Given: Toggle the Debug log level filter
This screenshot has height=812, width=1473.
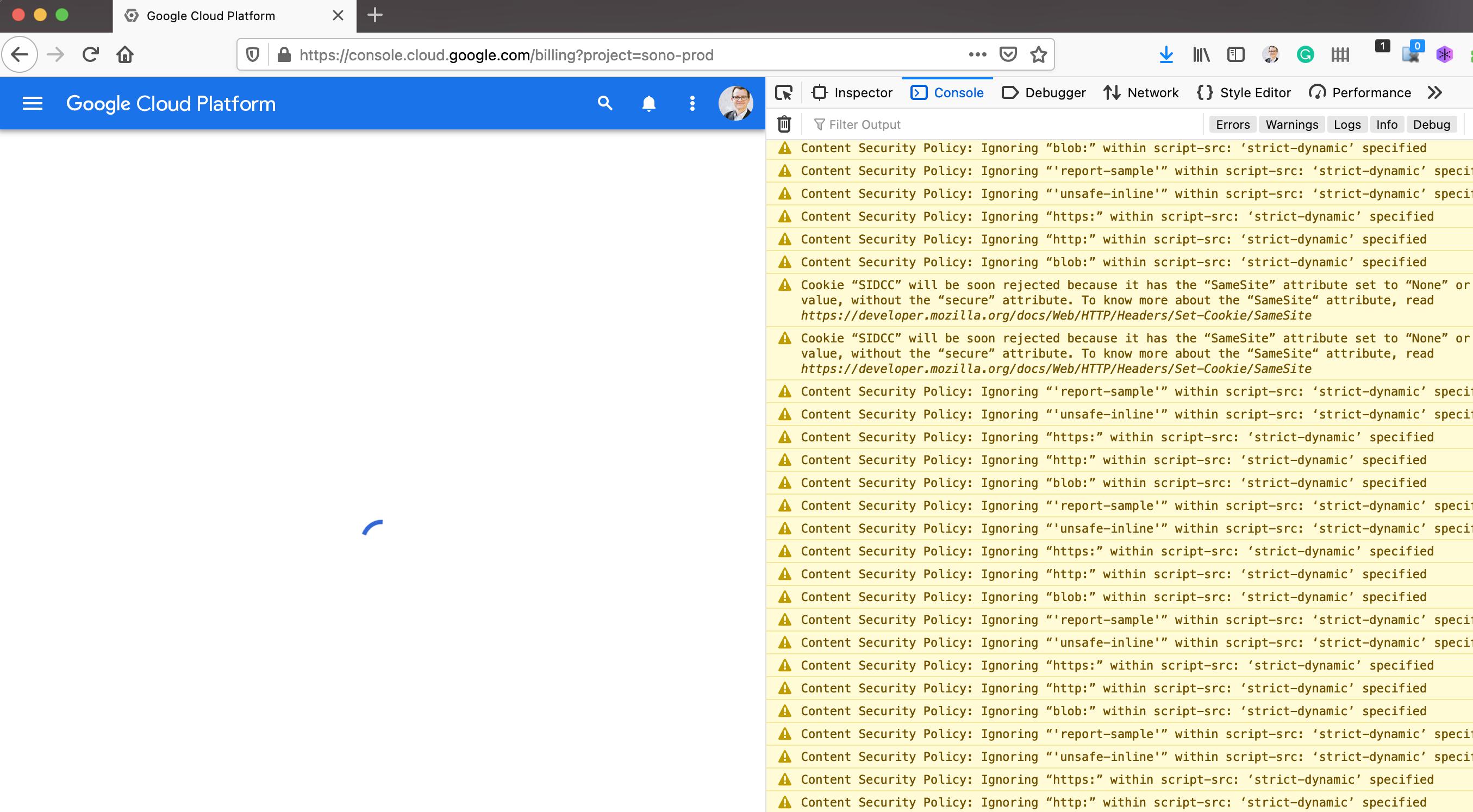Looking at the screenshot, I should 1431,124.
